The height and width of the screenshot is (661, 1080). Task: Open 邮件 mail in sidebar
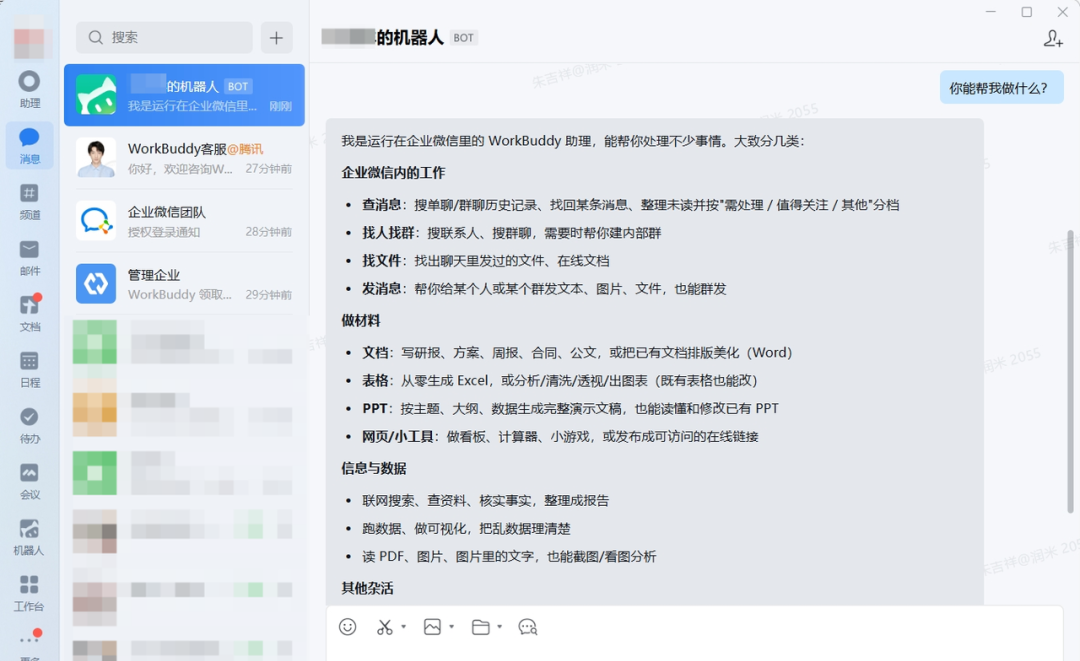(x=29, y=258)
